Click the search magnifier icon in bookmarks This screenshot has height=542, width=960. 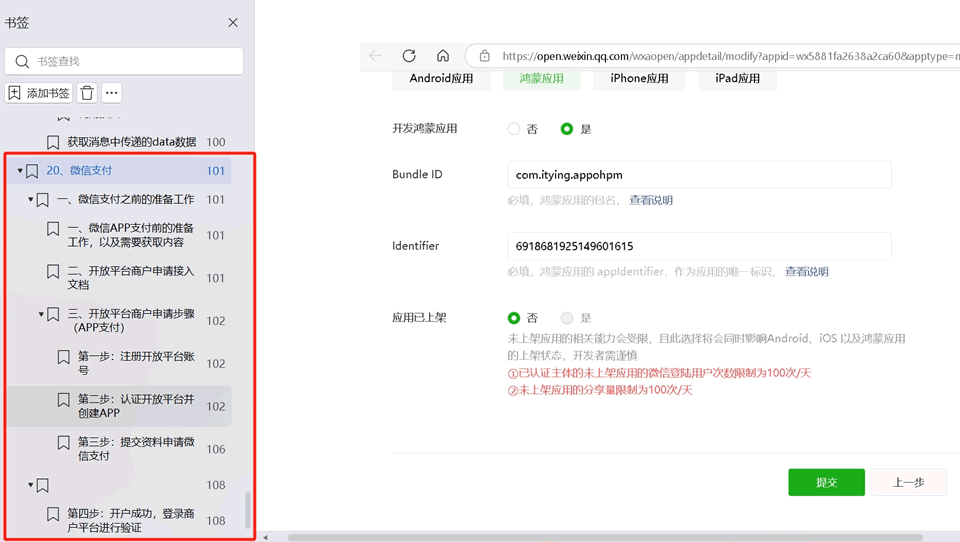(22, 61)
